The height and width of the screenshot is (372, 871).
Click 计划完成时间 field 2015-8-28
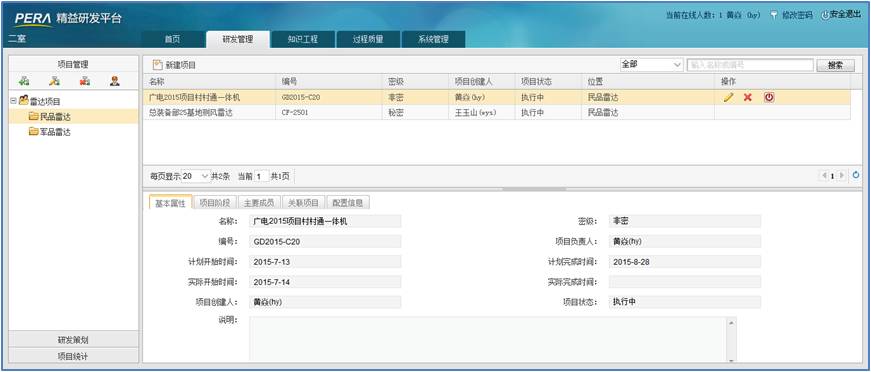point(685,262)
